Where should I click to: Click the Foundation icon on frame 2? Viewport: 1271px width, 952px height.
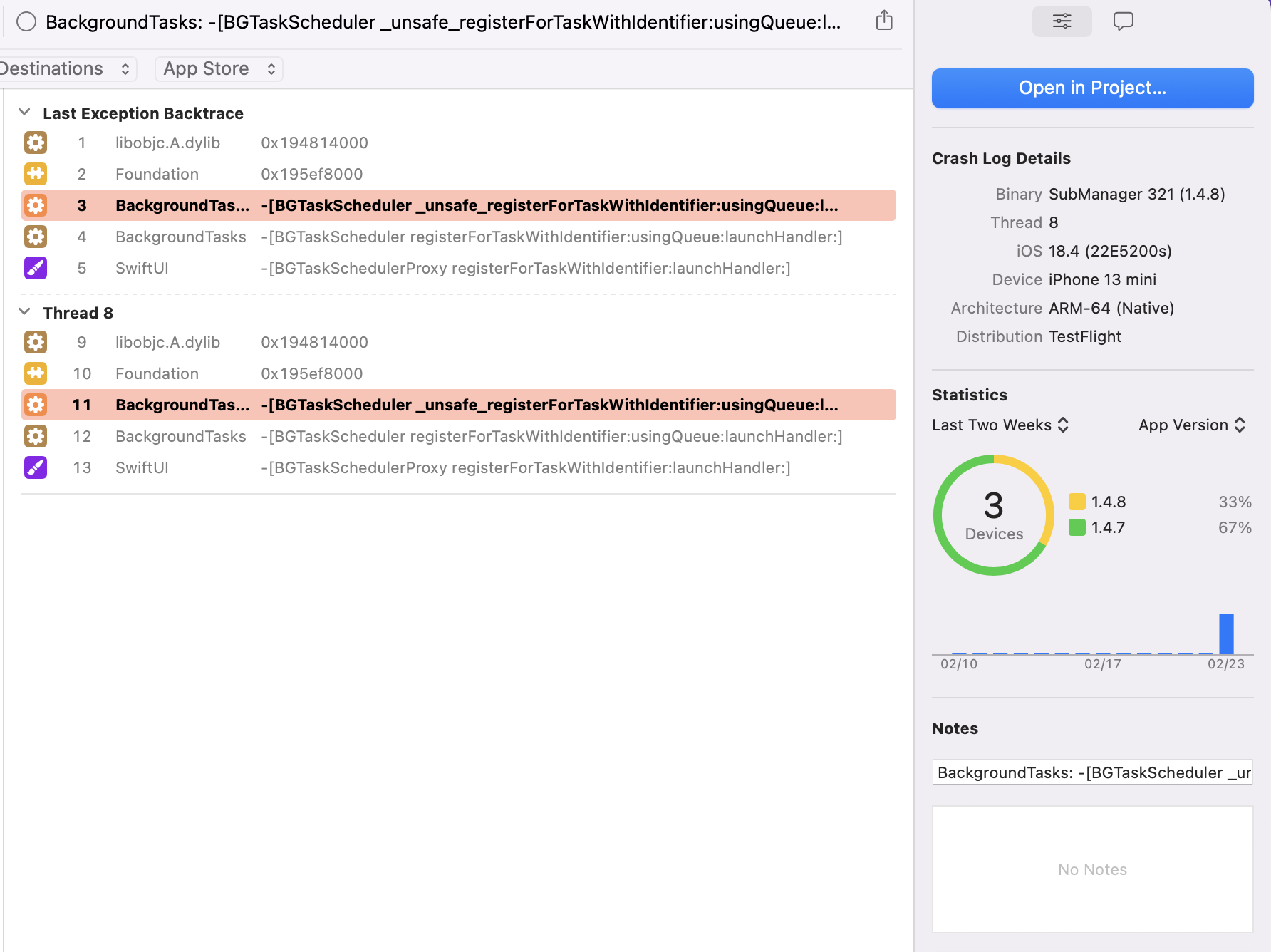click(x=36, y=174)
